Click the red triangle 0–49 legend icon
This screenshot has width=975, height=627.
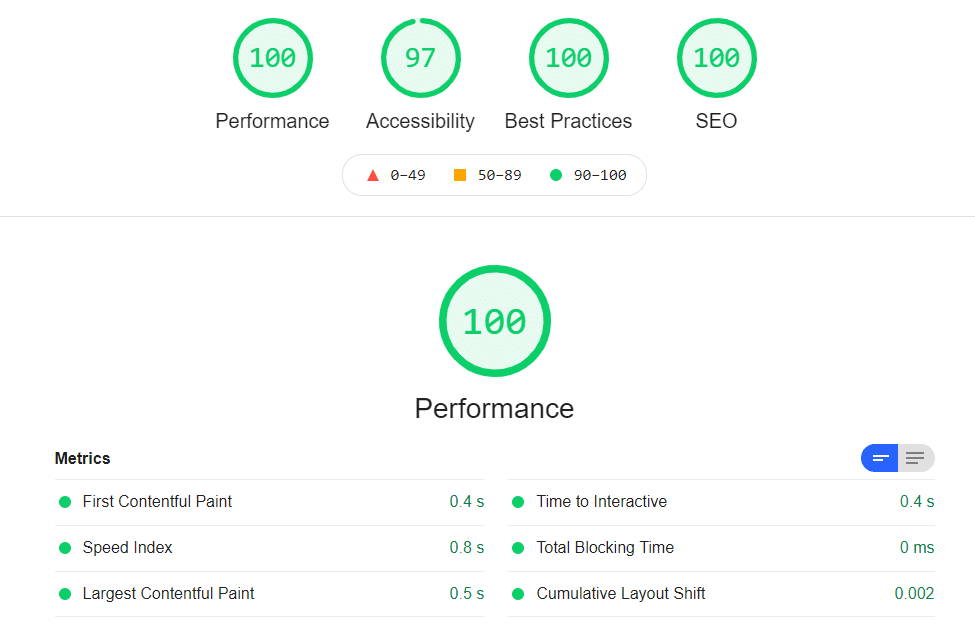click(372, 175)
